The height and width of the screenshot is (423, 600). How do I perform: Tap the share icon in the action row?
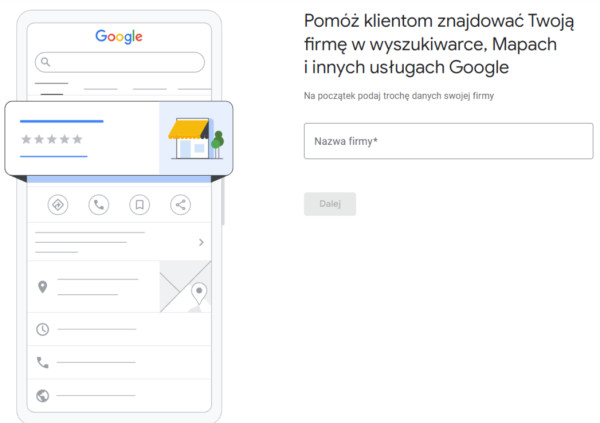point(180,205)
